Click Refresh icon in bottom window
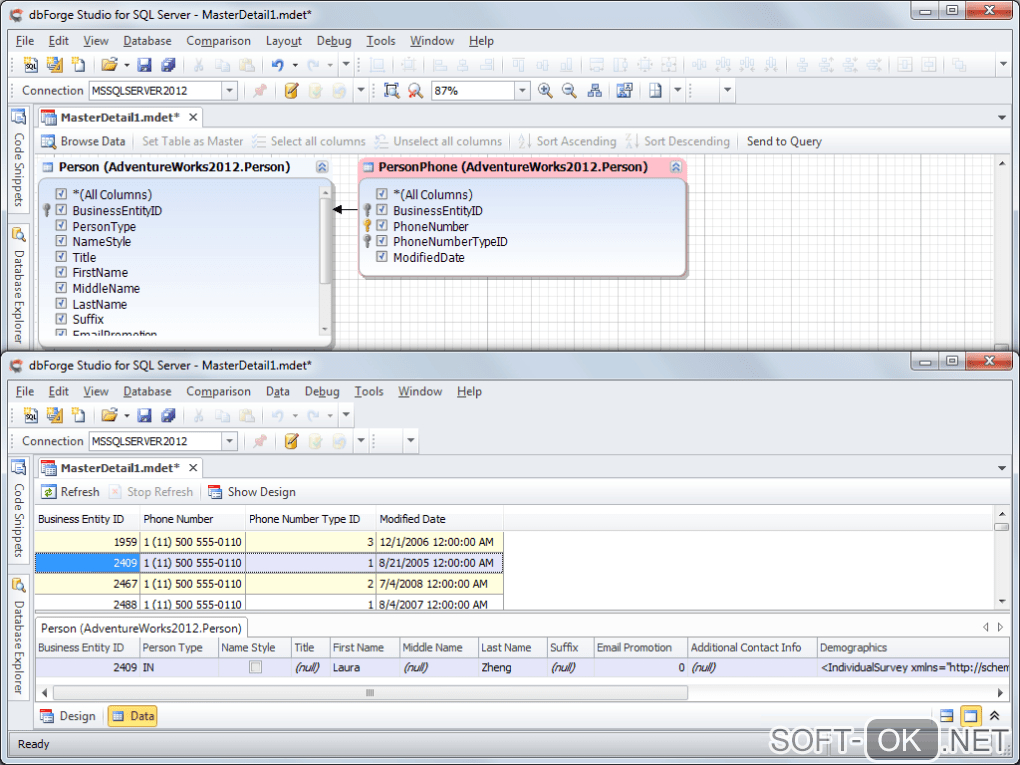Screen dimensions: 1020x765 [48, 492]
